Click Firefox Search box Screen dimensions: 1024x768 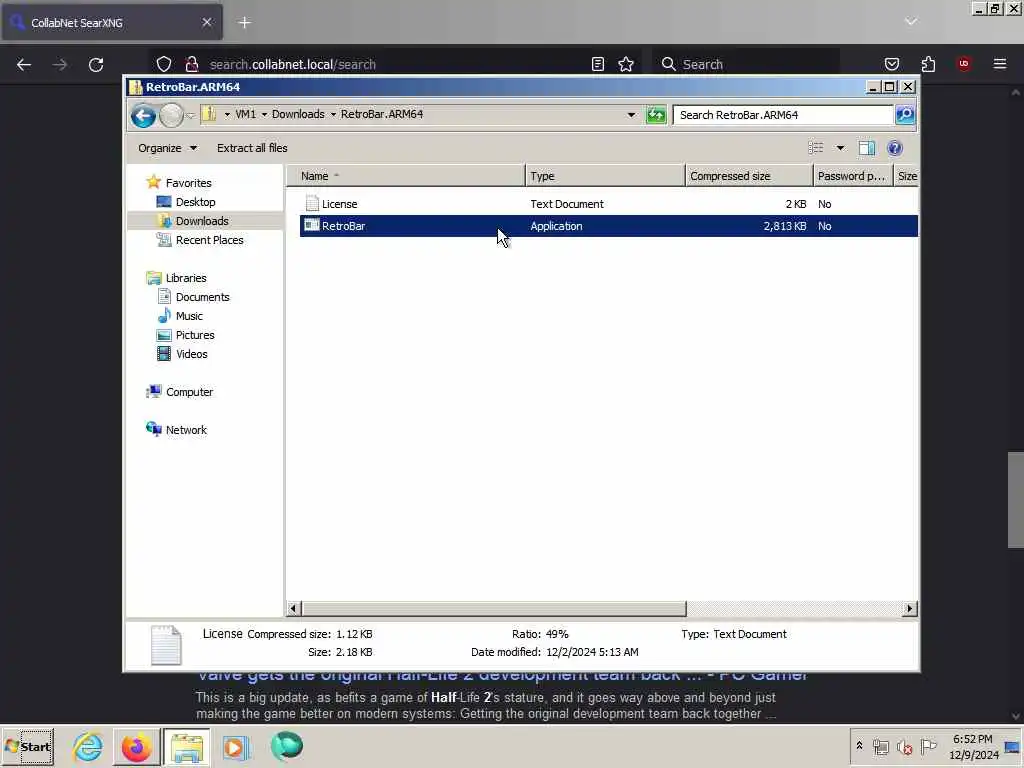click(x=746, y=64)
